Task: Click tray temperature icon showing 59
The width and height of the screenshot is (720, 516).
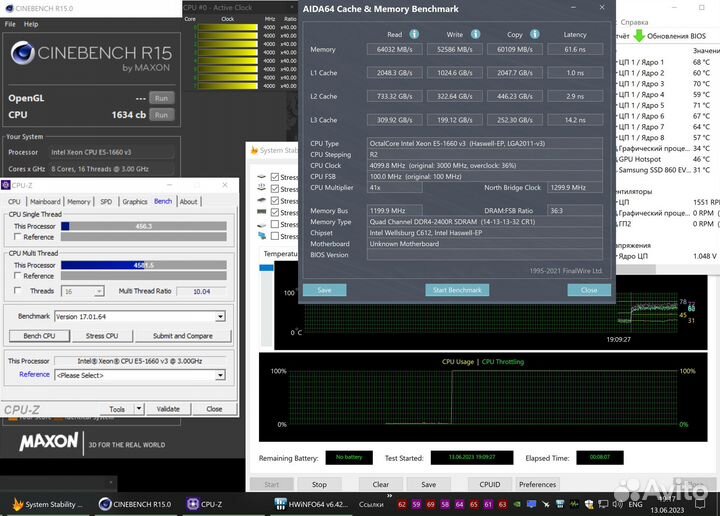Action: point(416,504)
